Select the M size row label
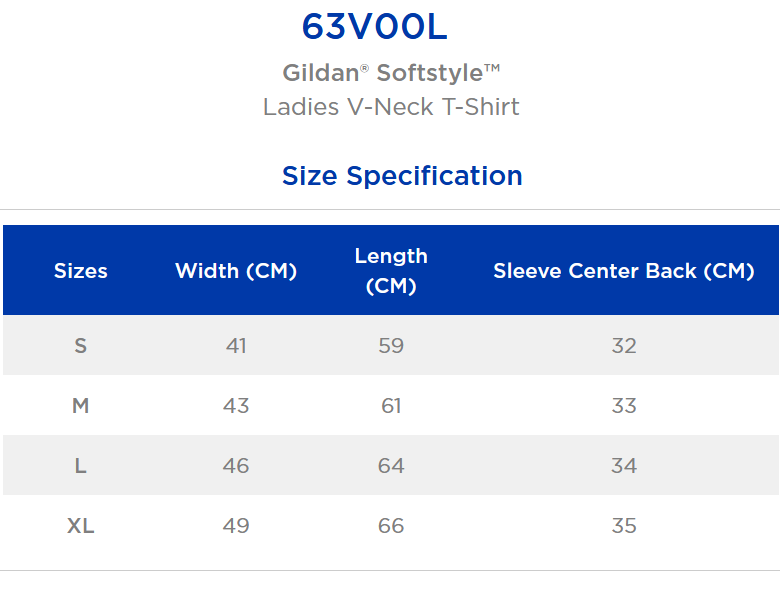The height and width of the screenshot is (616, 780). [x=81, y=406]
